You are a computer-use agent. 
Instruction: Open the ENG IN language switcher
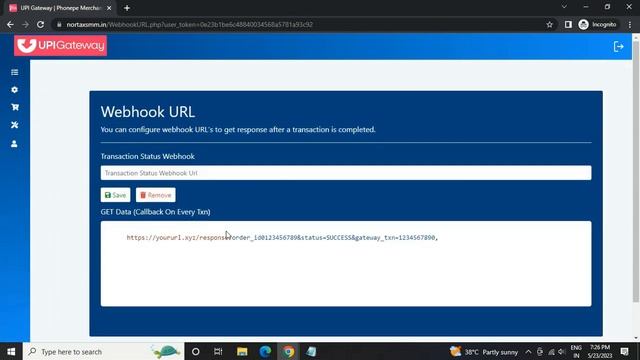pos(576,351)
